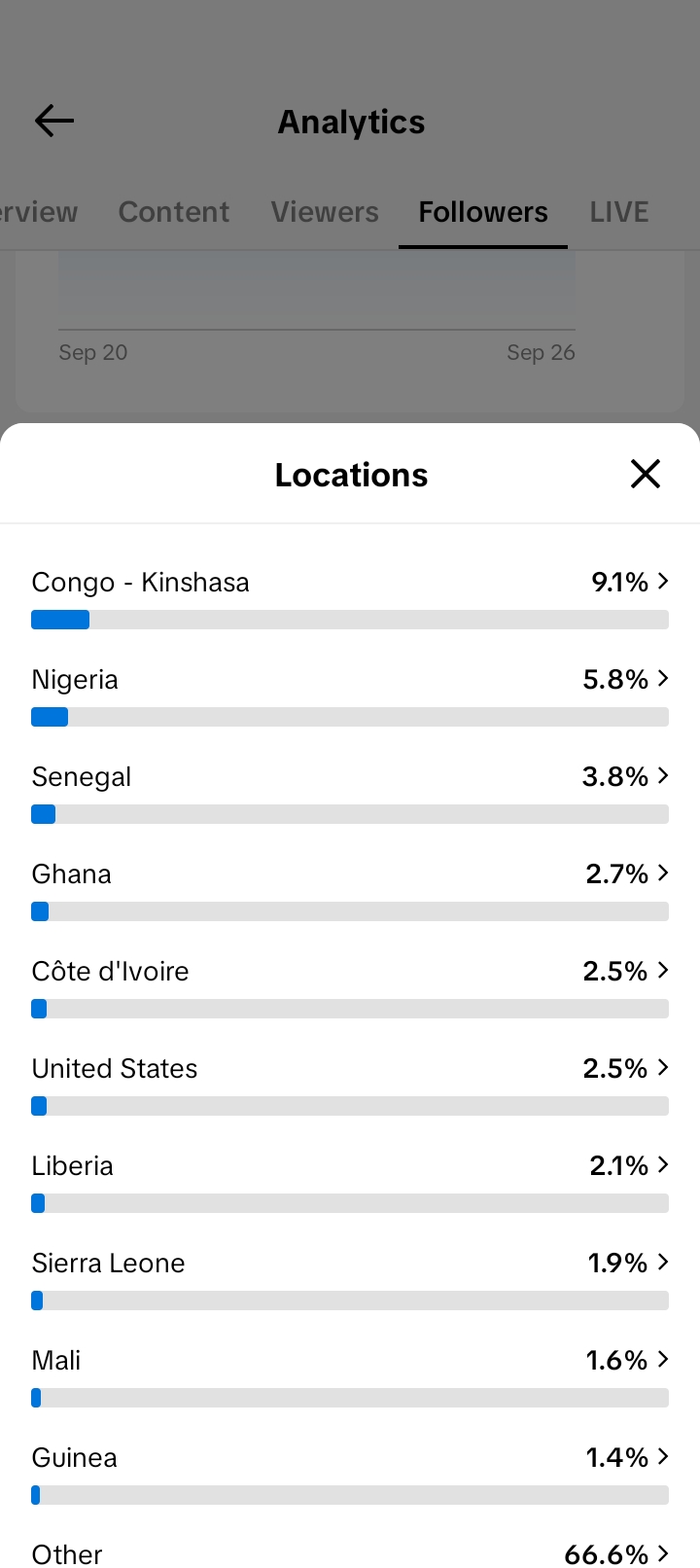Click the United States chevron arrow
The width and height of the screenshot is (700, 1568).
[663, 1067]
